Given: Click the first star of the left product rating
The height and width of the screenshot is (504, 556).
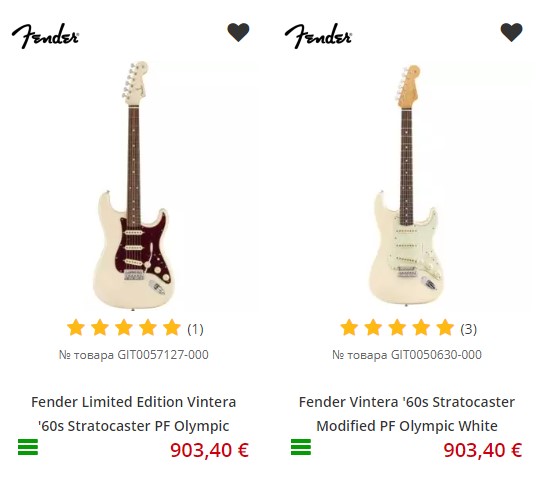Looking at the screenshot, I should 76,327.
